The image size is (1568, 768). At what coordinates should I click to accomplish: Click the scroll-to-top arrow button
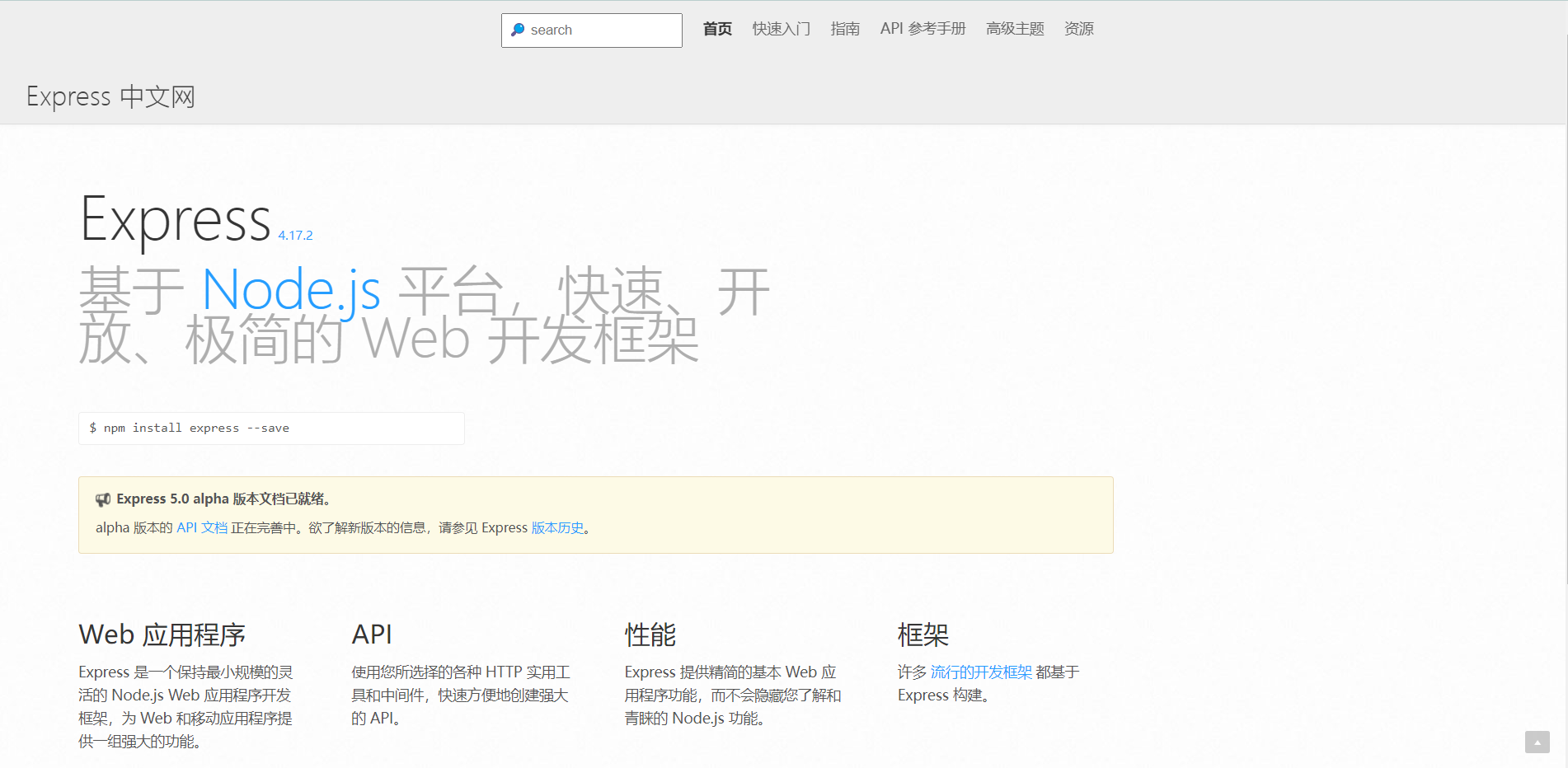(1537, 742)
